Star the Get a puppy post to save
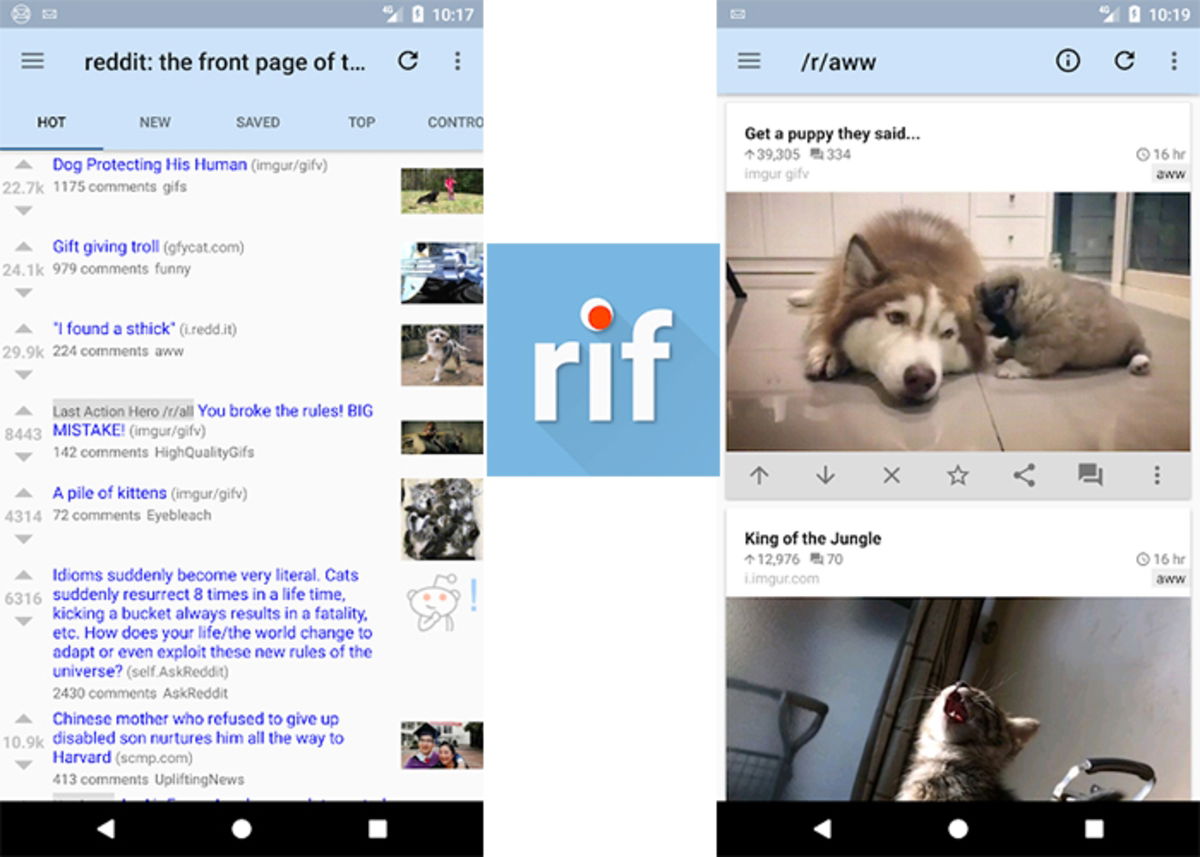 (x=956, y=476)
